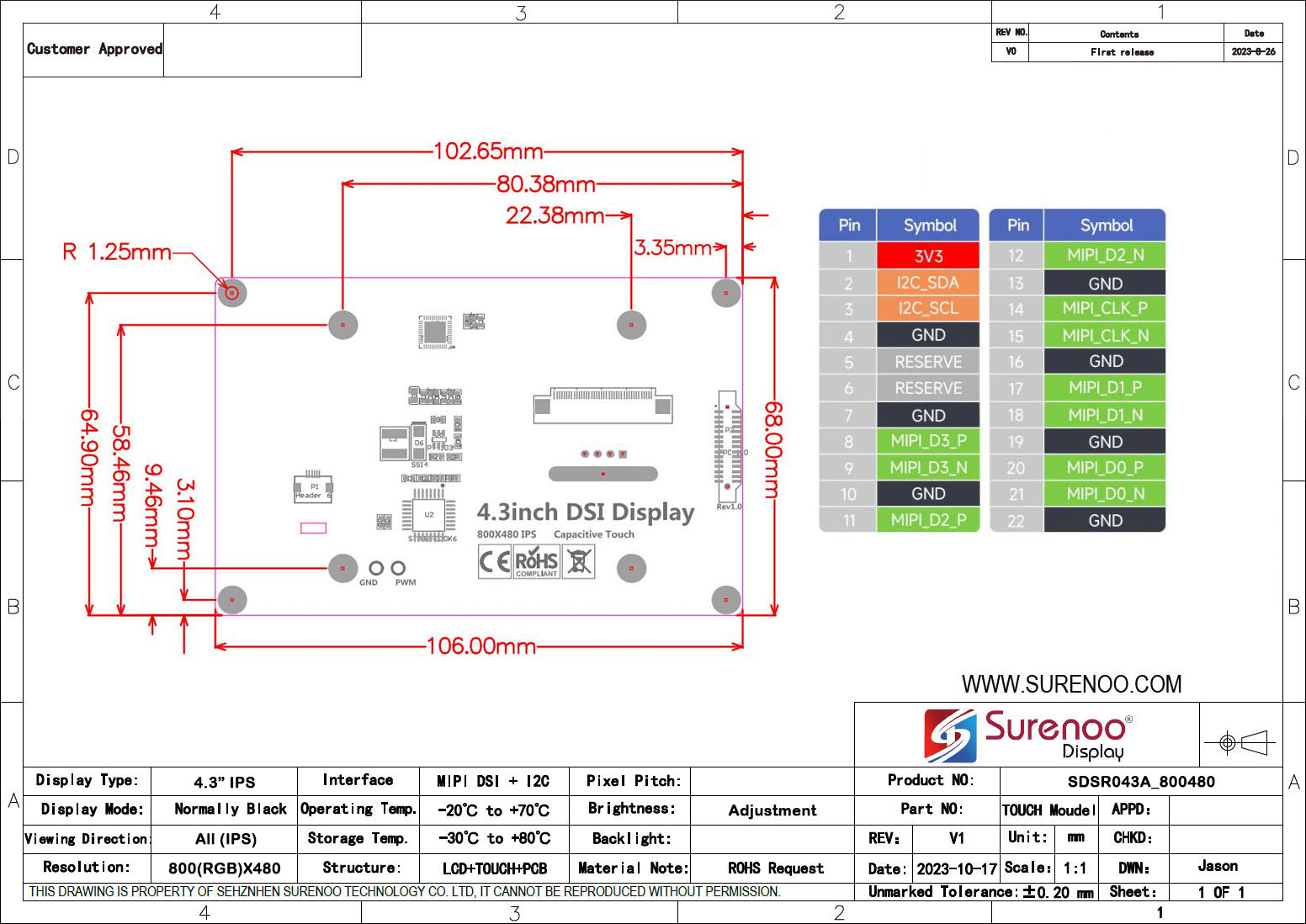Click the CE certification mark
The height and width of the screenshot is (924, 1306).
(x=494, y=561)
